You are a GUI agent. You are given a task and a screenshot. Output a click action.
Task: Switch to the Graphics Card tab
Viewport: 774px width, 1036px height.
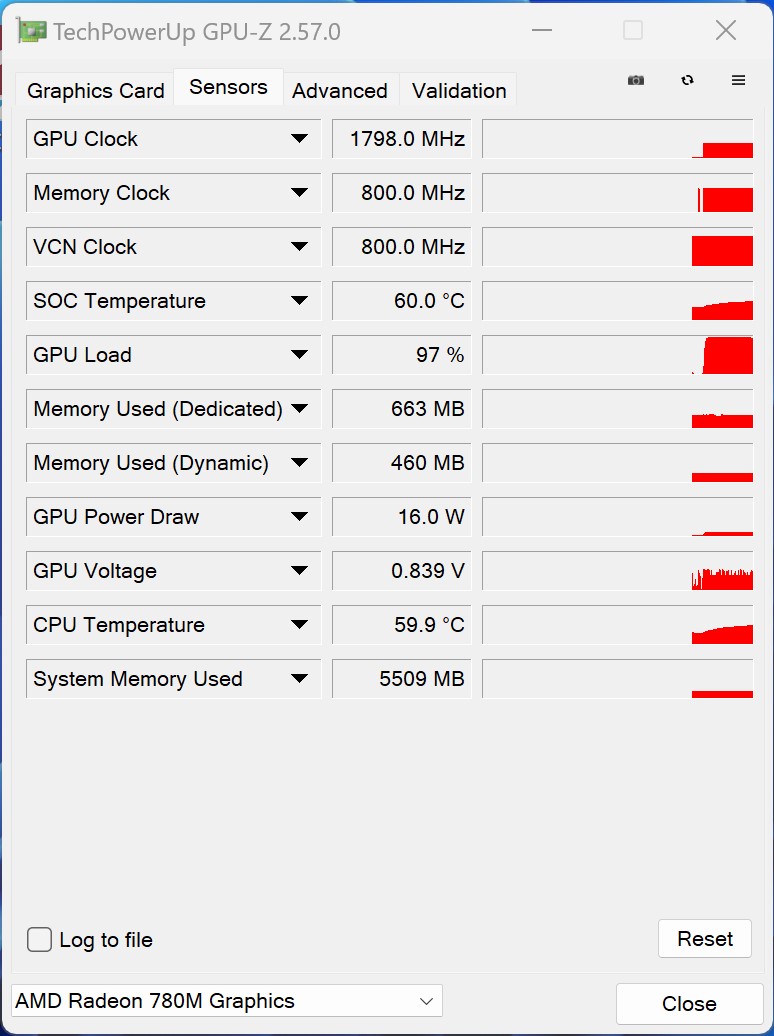point(95,91)
